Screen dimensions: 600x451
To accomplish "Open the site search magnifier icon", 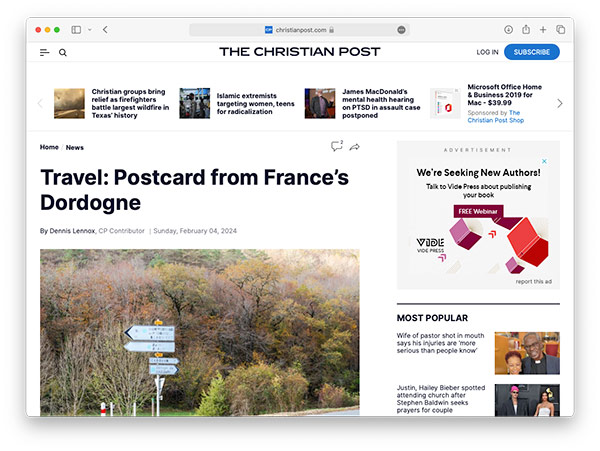I will [x=63, y=53].
